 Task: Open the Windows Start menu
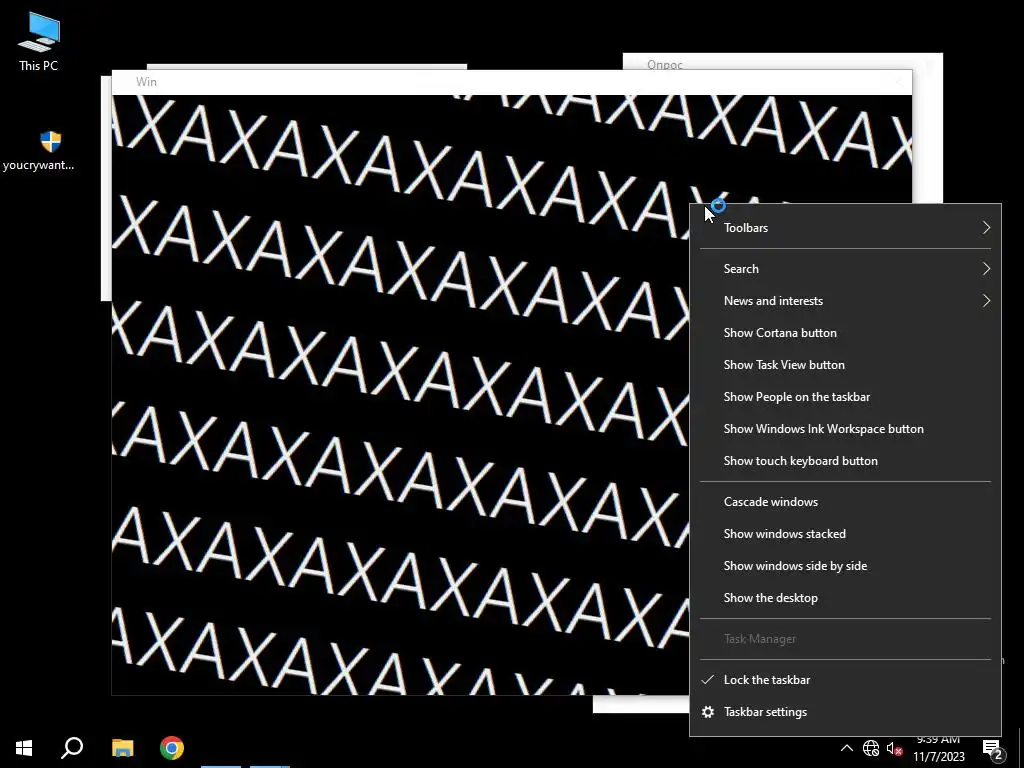[24, 748]
